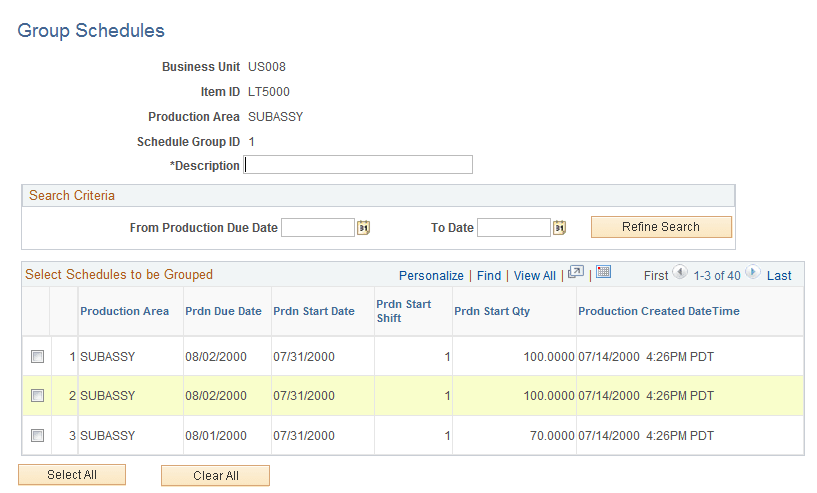Viewport: 817px width, 493px height.
Task: Tick the checkbox on highlighted row 2
Action: coord(38,396)
